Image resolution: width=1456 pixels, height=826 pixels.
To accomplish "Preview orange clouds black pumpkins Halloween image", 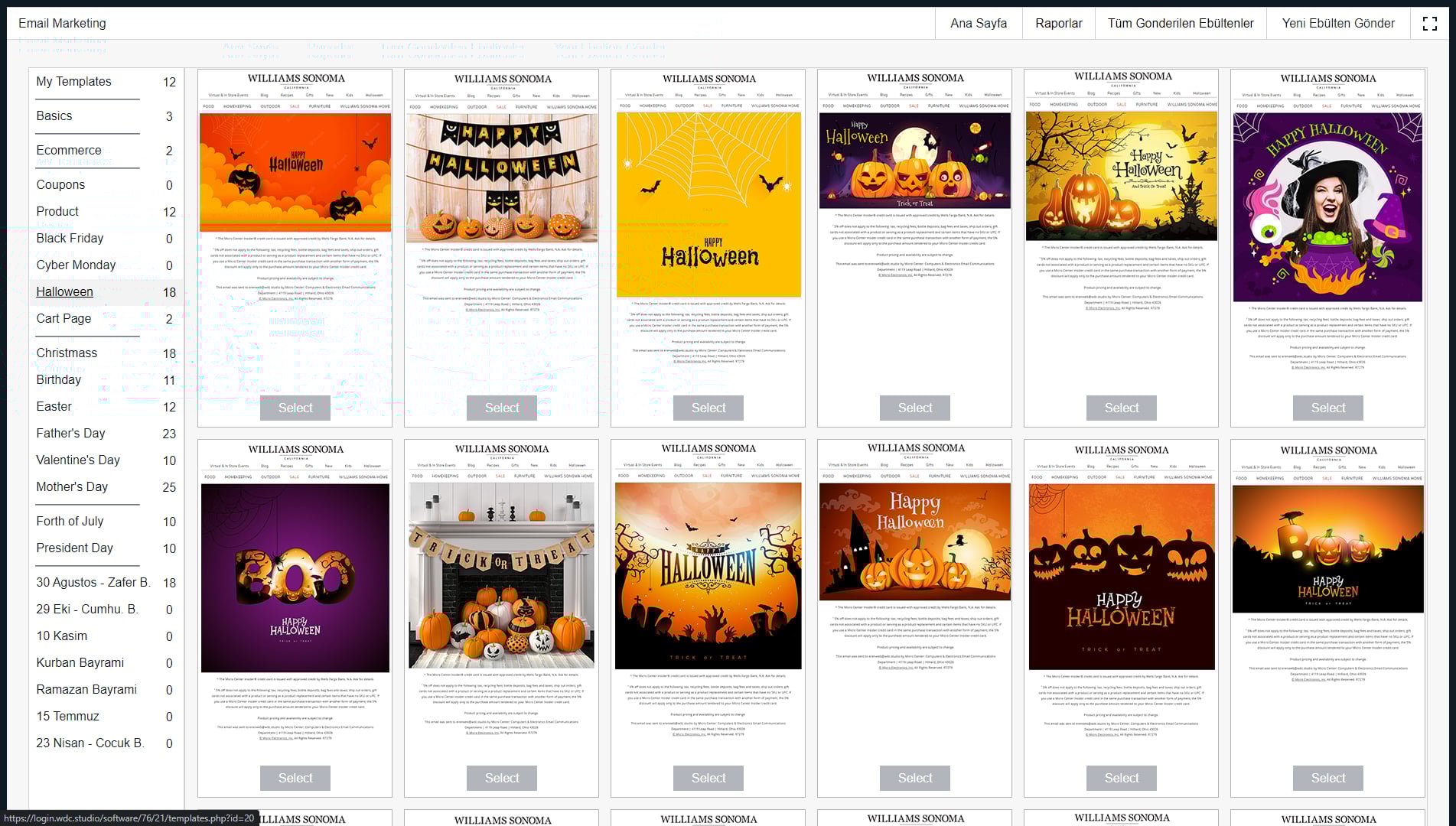I will point(295,172).
